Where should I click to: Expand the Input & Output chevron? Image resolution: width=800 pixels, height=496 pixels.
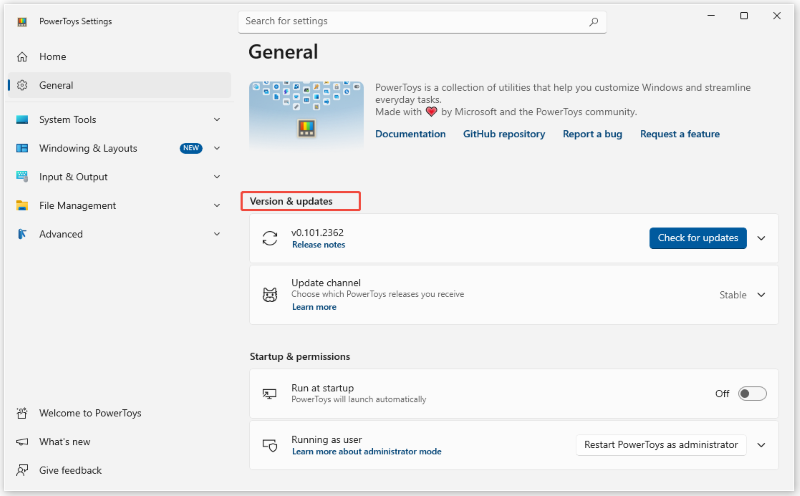[217, 177]
